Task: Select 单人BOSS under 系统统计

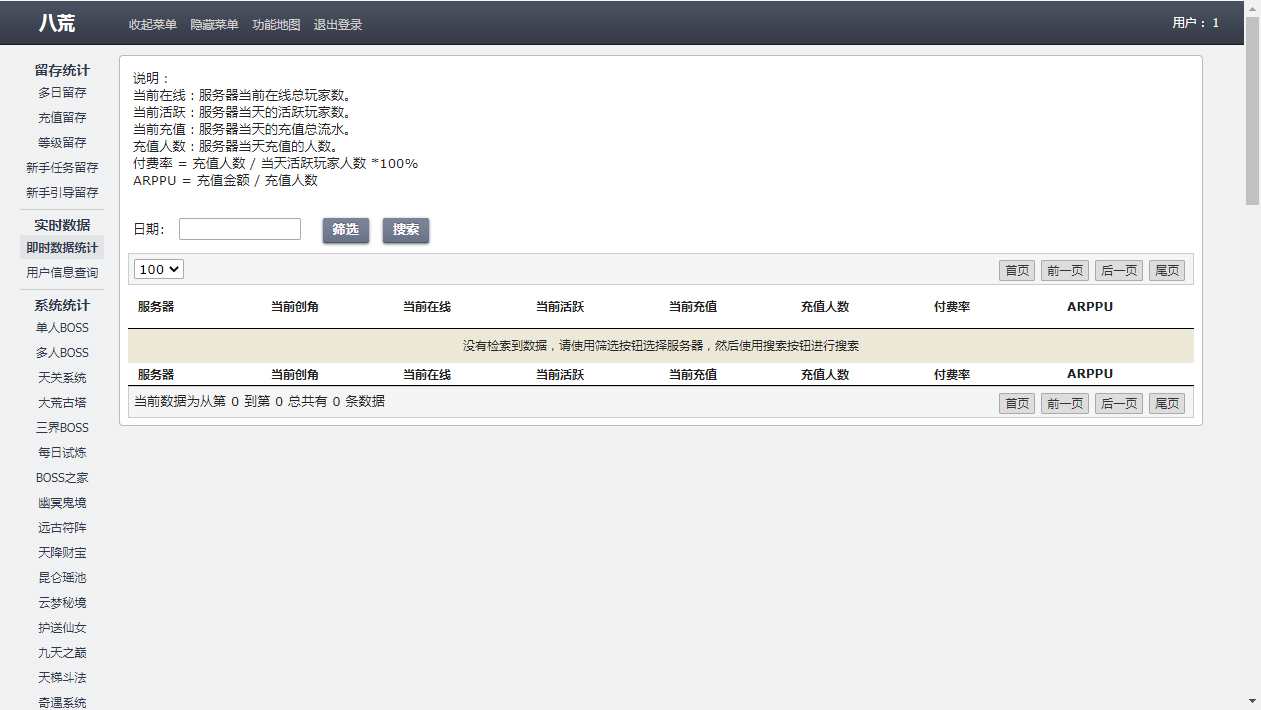Action: tap(64, 327)
